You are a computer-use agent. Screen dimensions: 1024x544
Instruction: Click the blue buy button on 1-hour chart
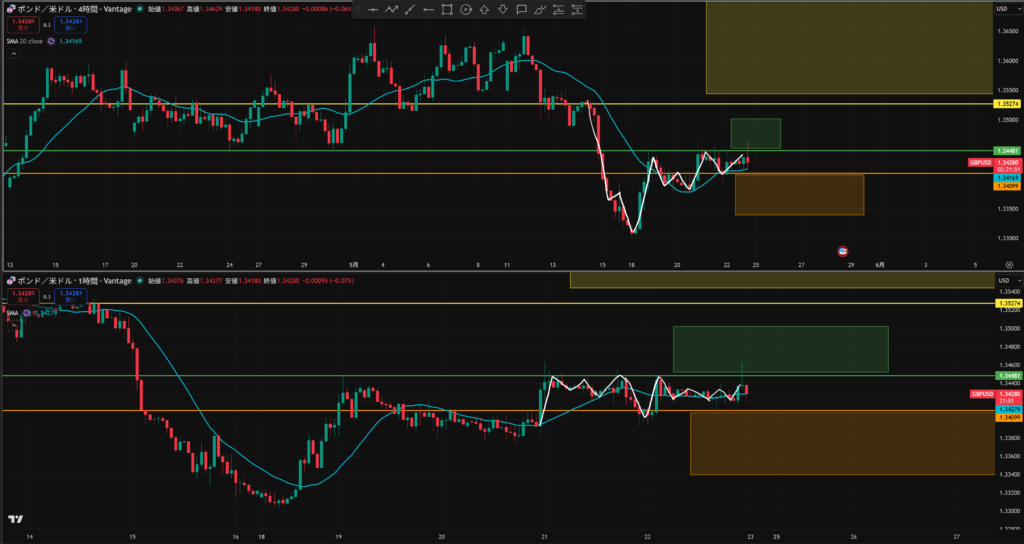(x=70, y=296)
